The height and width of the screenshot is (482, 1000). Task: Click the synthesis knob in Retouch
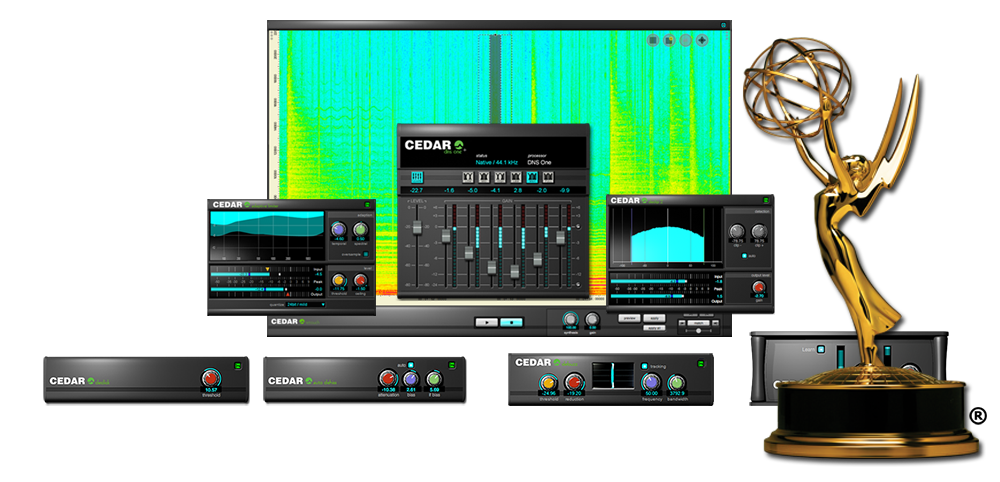tap(570, 318)
